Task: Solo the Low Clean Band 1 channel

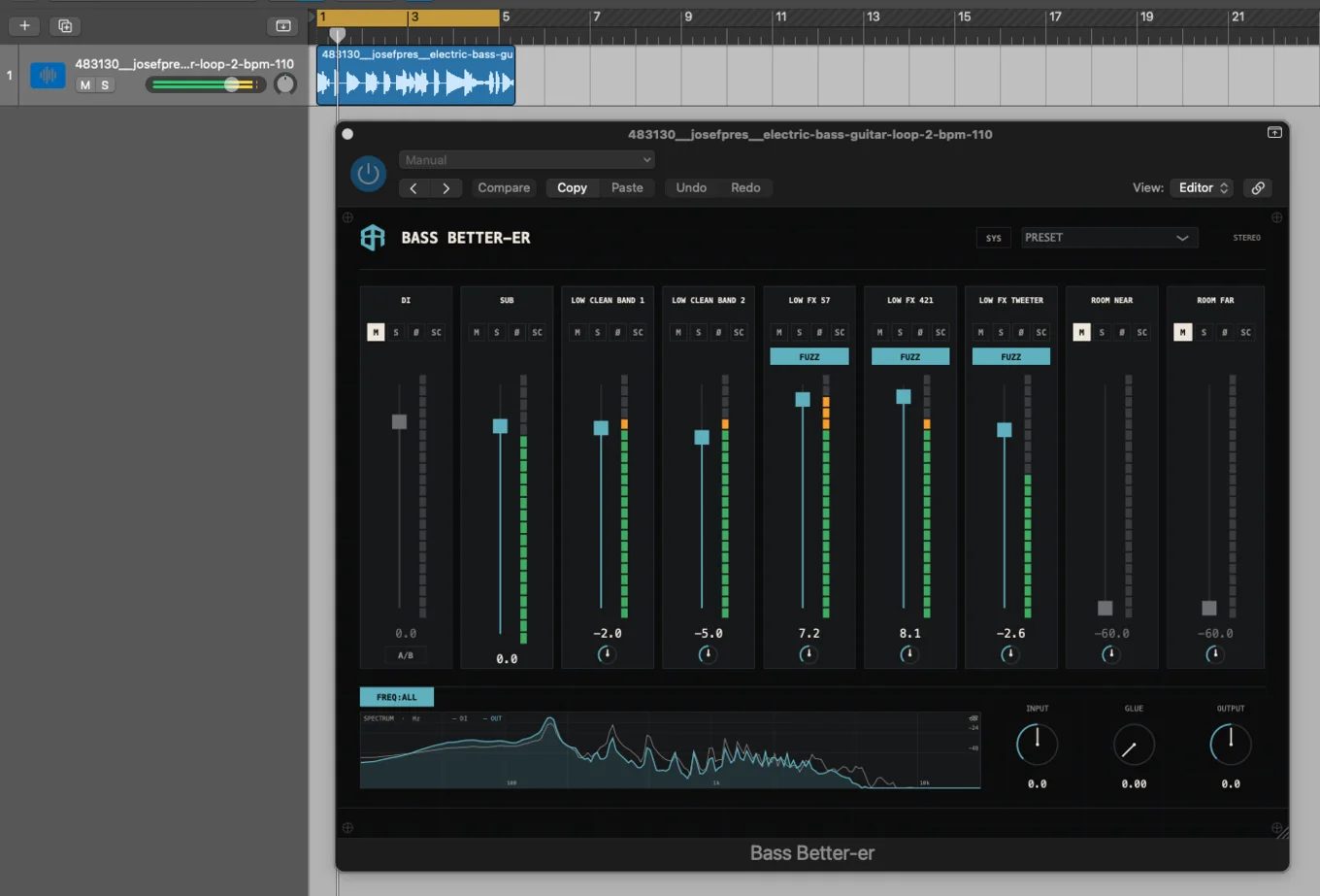Action: click(x=598, y=332)
